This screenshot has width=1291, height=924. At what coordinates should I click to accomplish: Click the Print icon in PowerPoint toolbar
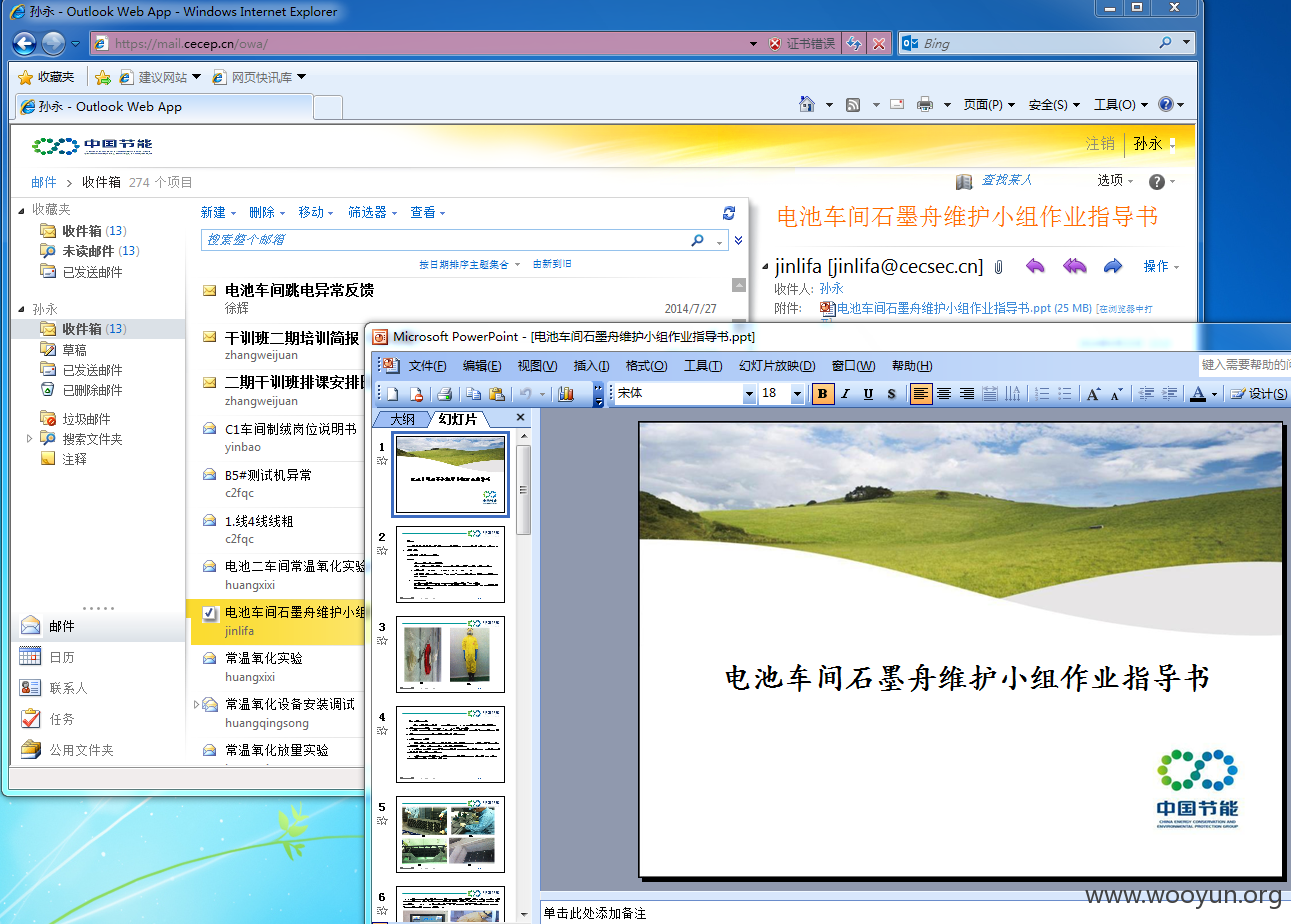[x=445, y=394]
